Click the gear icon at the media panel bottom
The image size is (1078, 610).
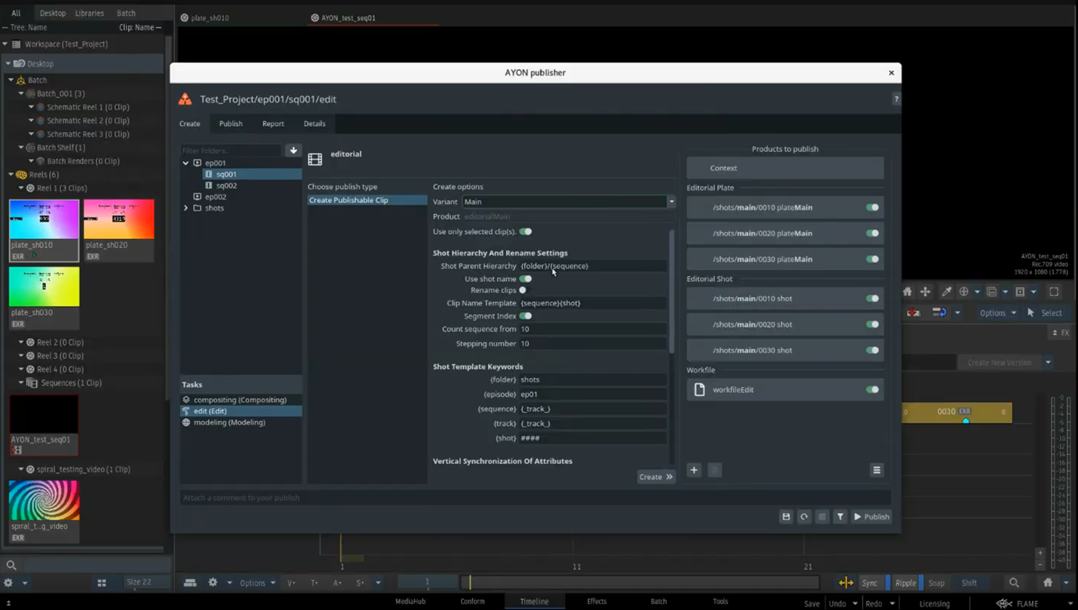(8, 582)
